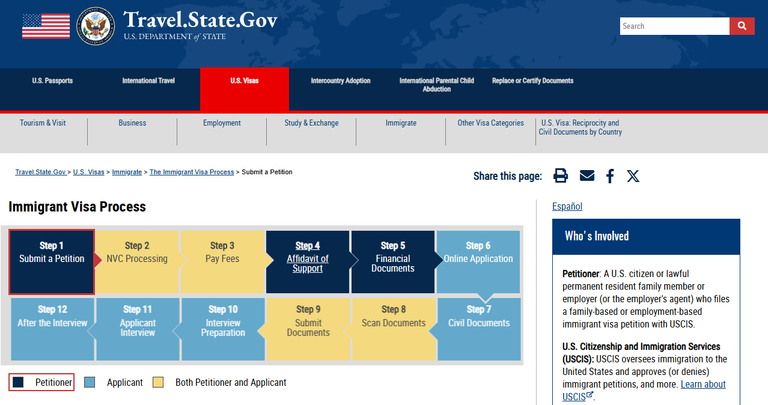Open Other Visa Categories section
Image resolution: width=768 pixels, height=405 pixels.
(x=490, y=123)
